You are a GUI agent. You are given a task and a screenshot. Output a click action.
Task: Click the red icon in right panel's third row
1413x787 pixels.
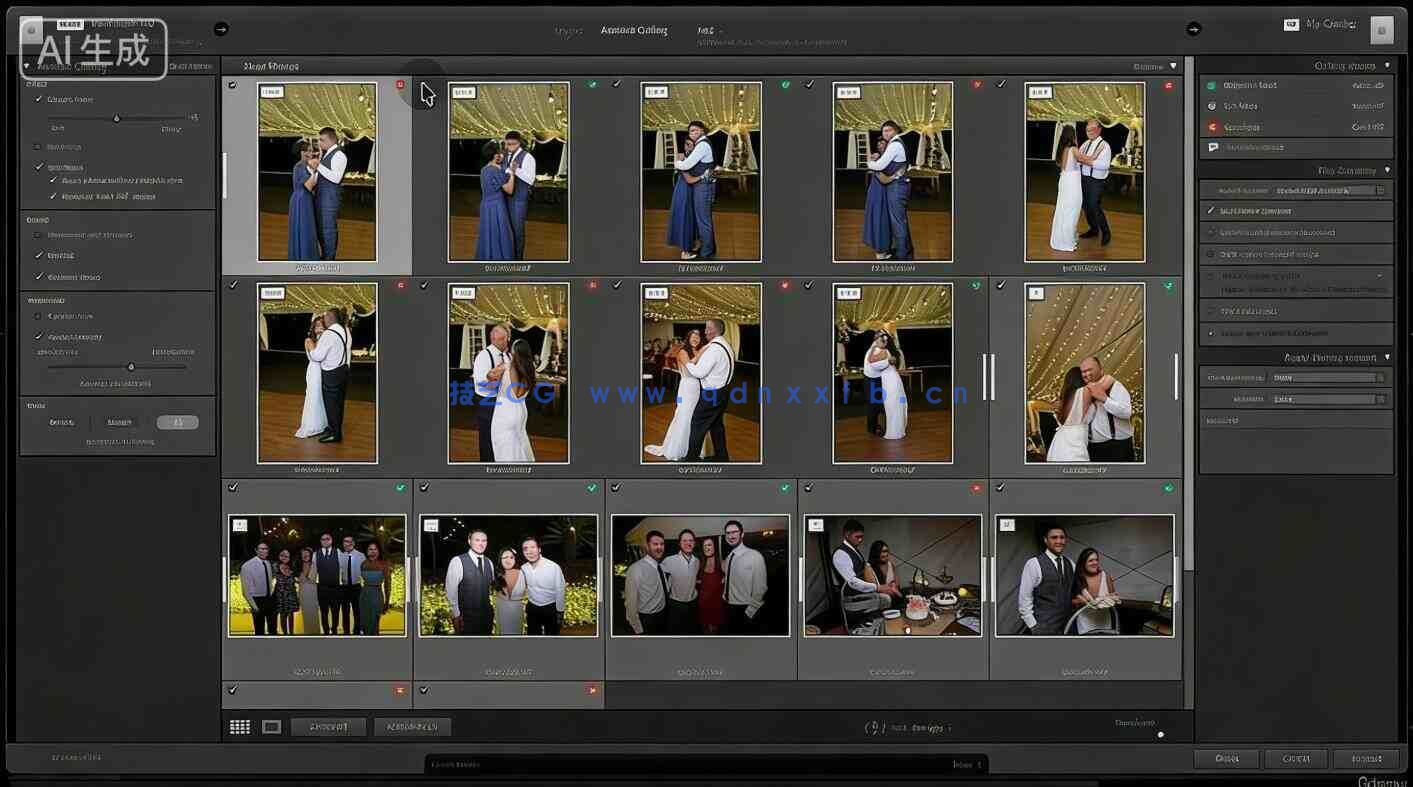[x=1212, y=127]
